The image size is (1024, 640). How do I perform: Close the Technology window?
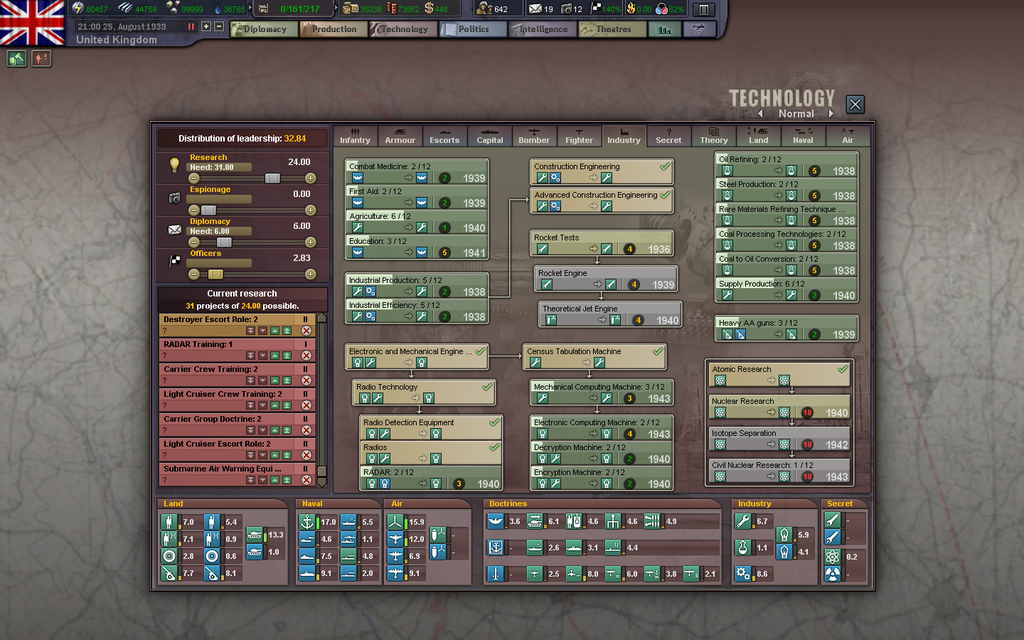(855, 104)
